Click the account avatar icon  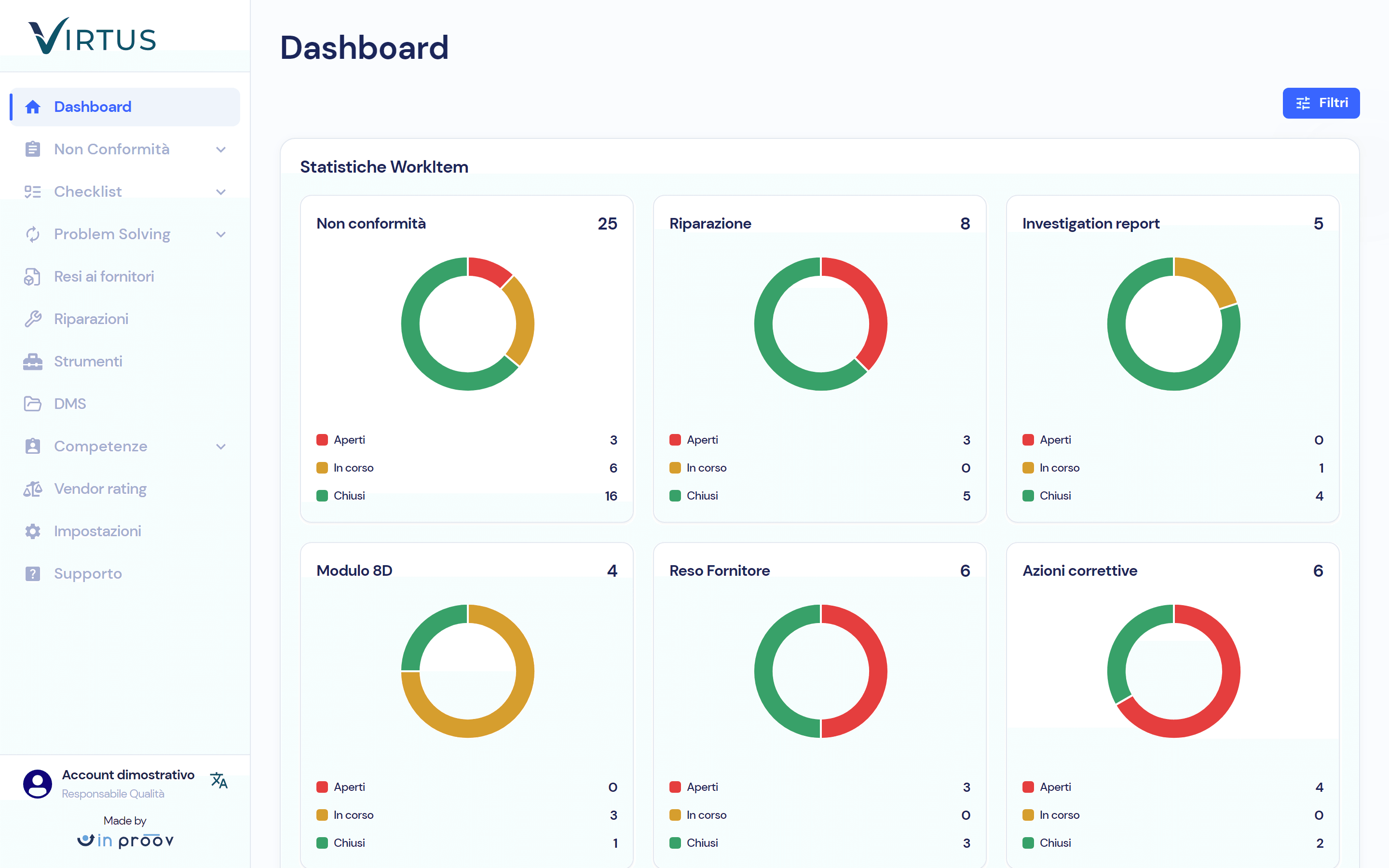coord(37,784)
